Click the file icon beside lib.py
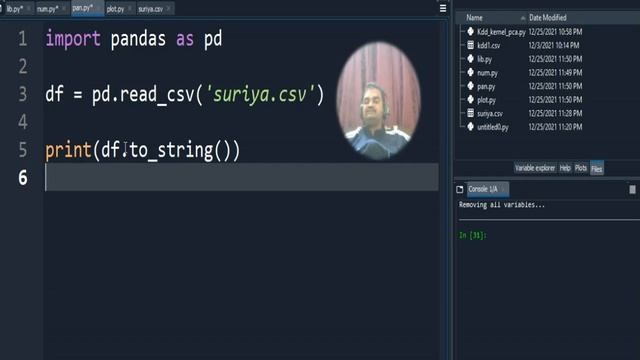 tap(471, 59)
